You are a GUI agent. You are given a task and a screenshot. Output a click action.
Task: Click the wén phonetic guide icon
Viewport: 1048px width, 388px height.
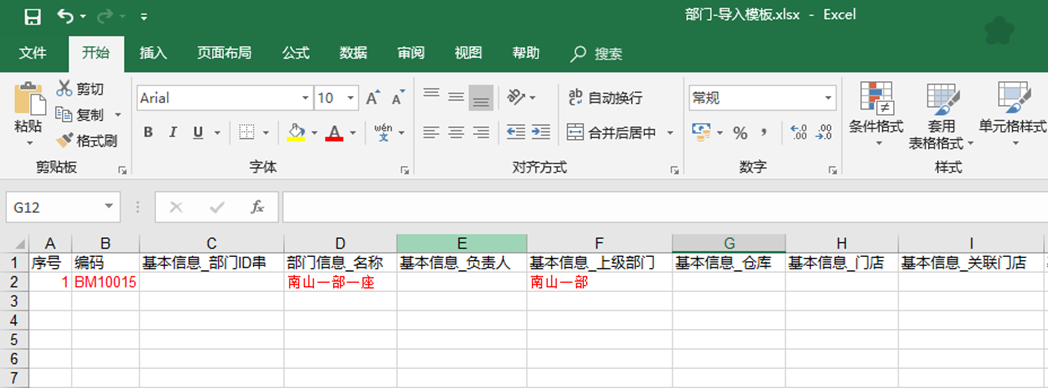(384, 132)
